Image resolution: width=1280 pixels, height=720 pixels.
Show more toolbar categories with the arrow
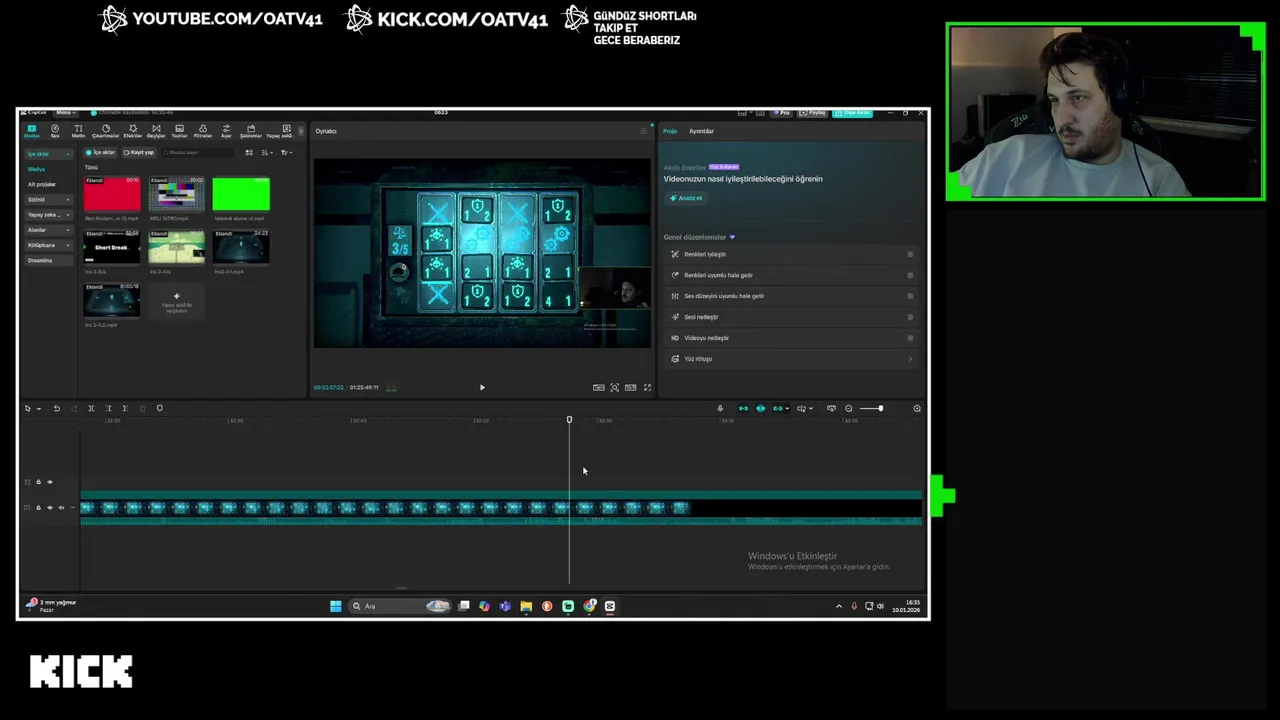click(x=301, y=131)
